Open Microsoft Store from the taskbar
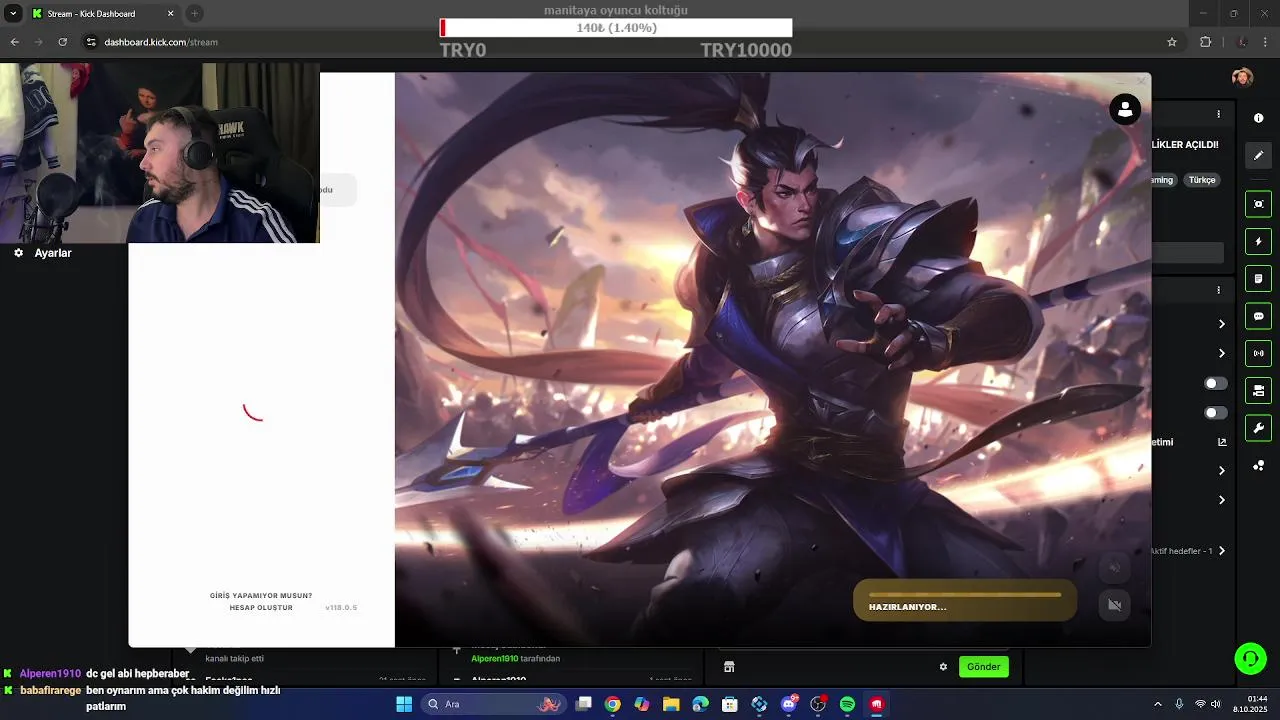Image resolution: width=1280 pixels, height=720 pixels. [730, 704]
